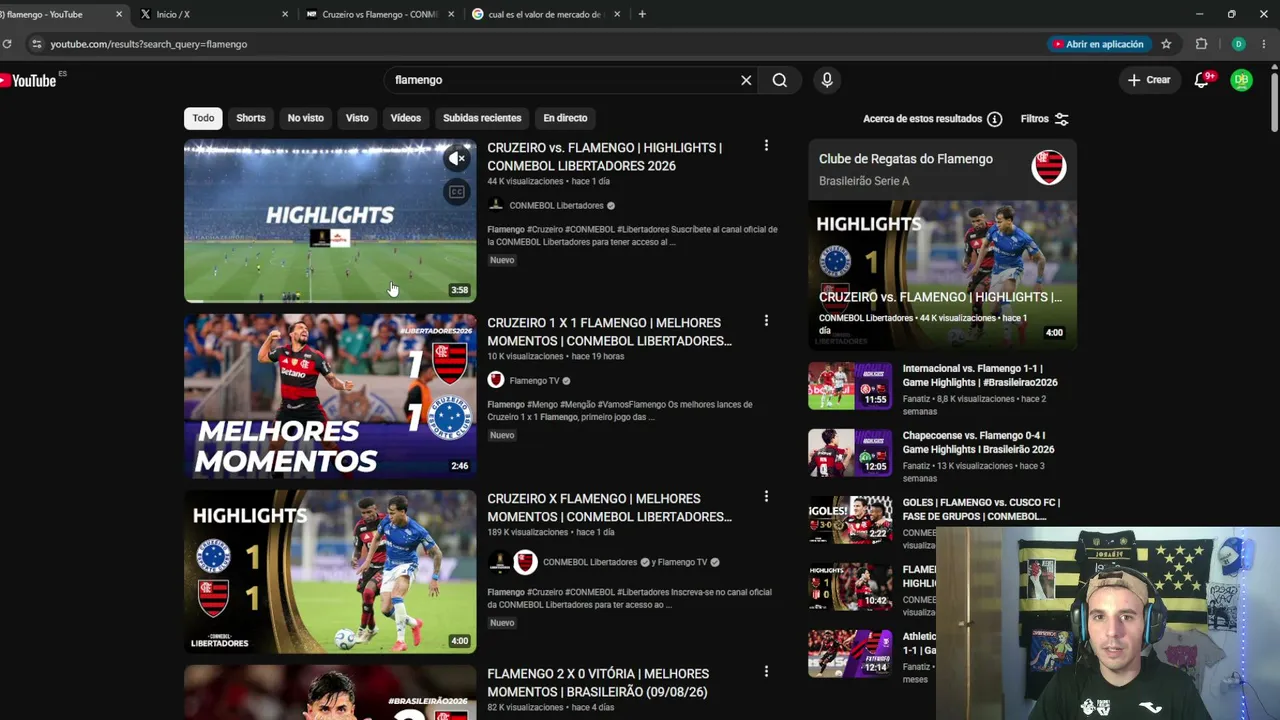View site information icon in address bar
Viewport: 1280px width, 720px height.
coord(37,44)
